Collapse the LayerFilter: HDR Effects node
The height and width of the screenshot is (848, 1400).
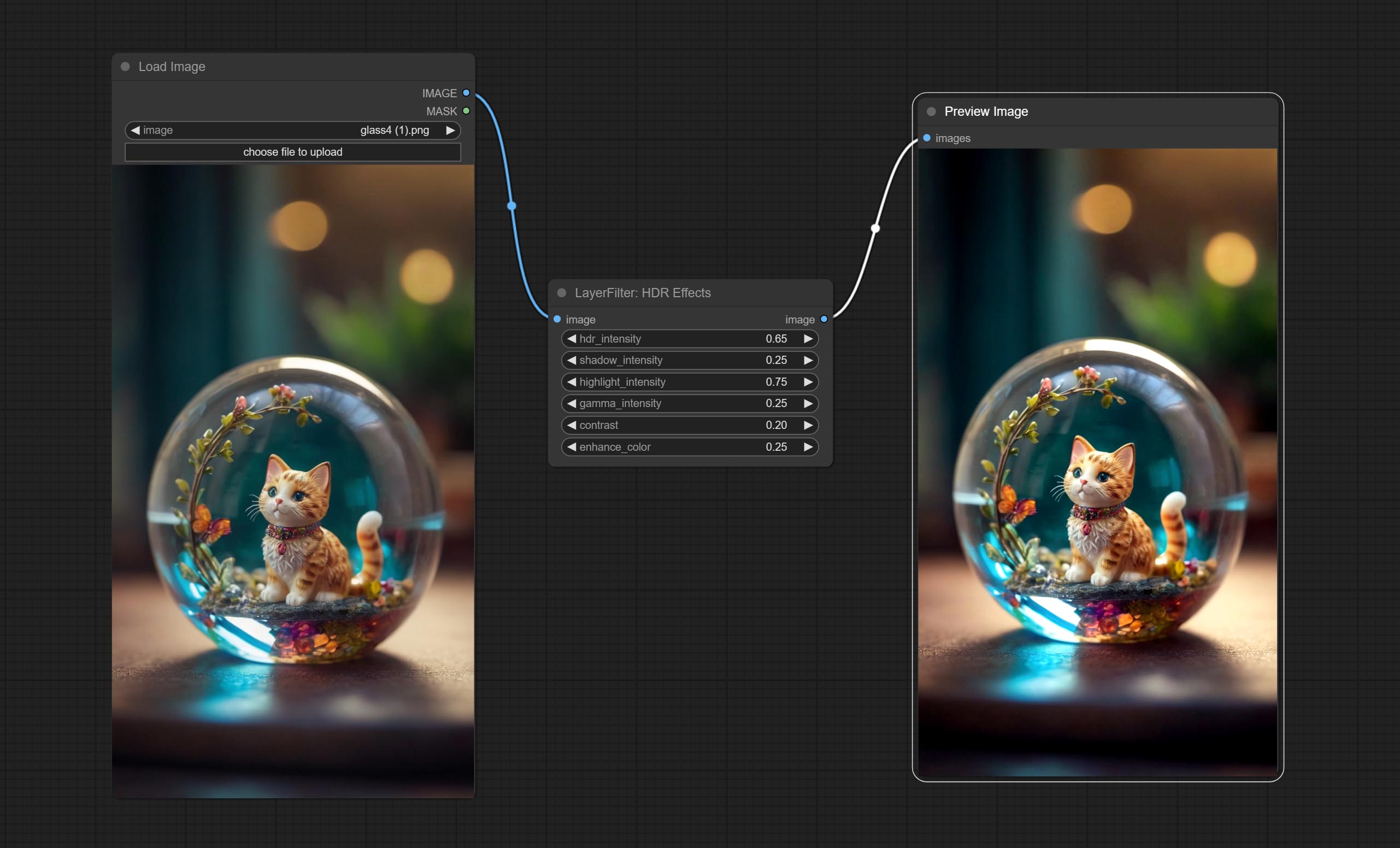point(561,292)
